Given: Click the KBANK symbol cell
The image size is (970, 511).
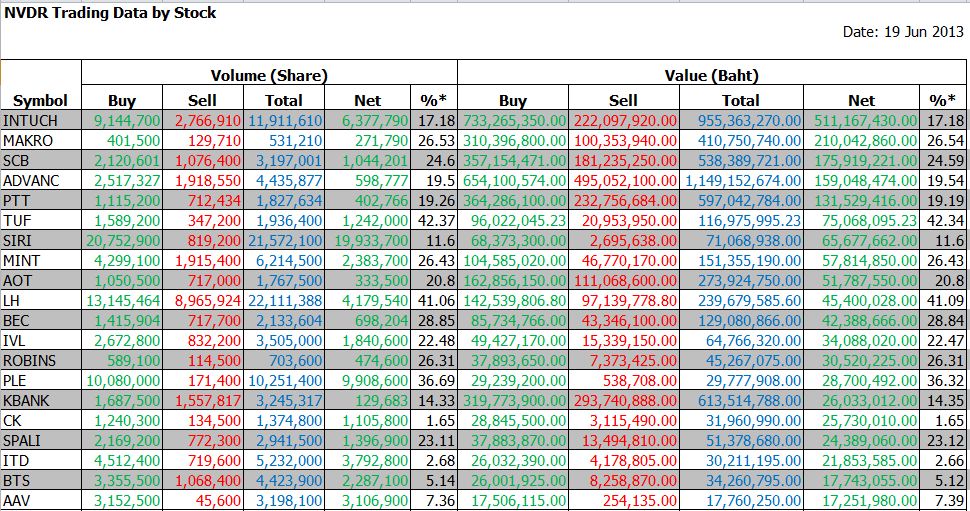Looking at the screenshot, I should point(41,401).
